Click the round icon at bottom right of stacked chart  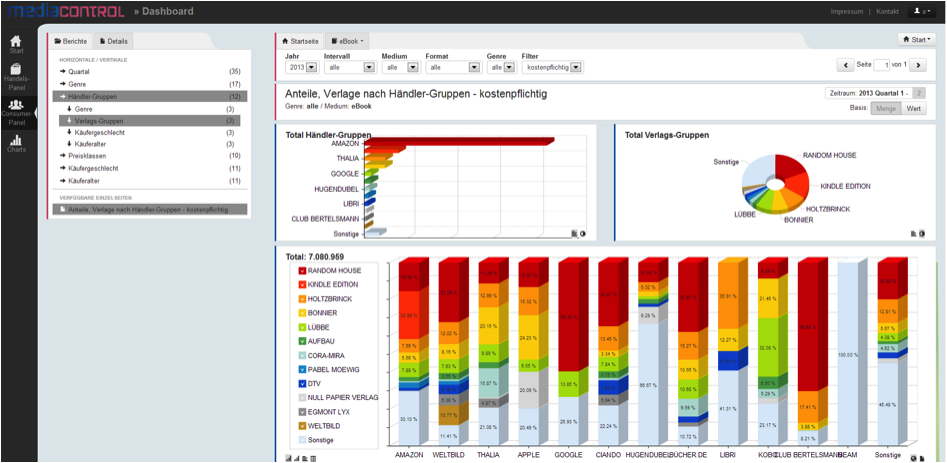(913, 458)
